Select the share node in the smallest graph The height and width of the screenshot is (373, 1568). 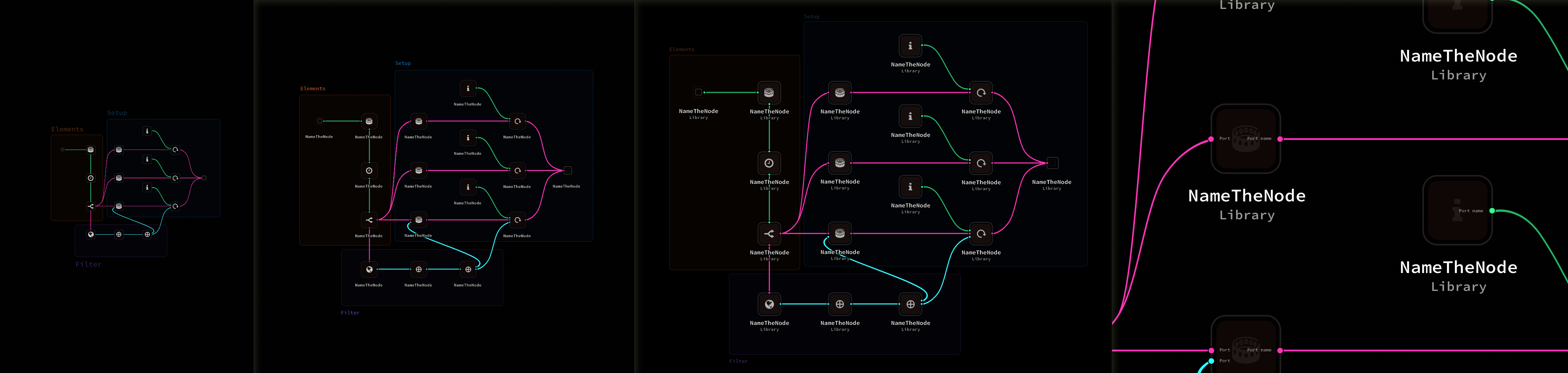pos(91,206)
